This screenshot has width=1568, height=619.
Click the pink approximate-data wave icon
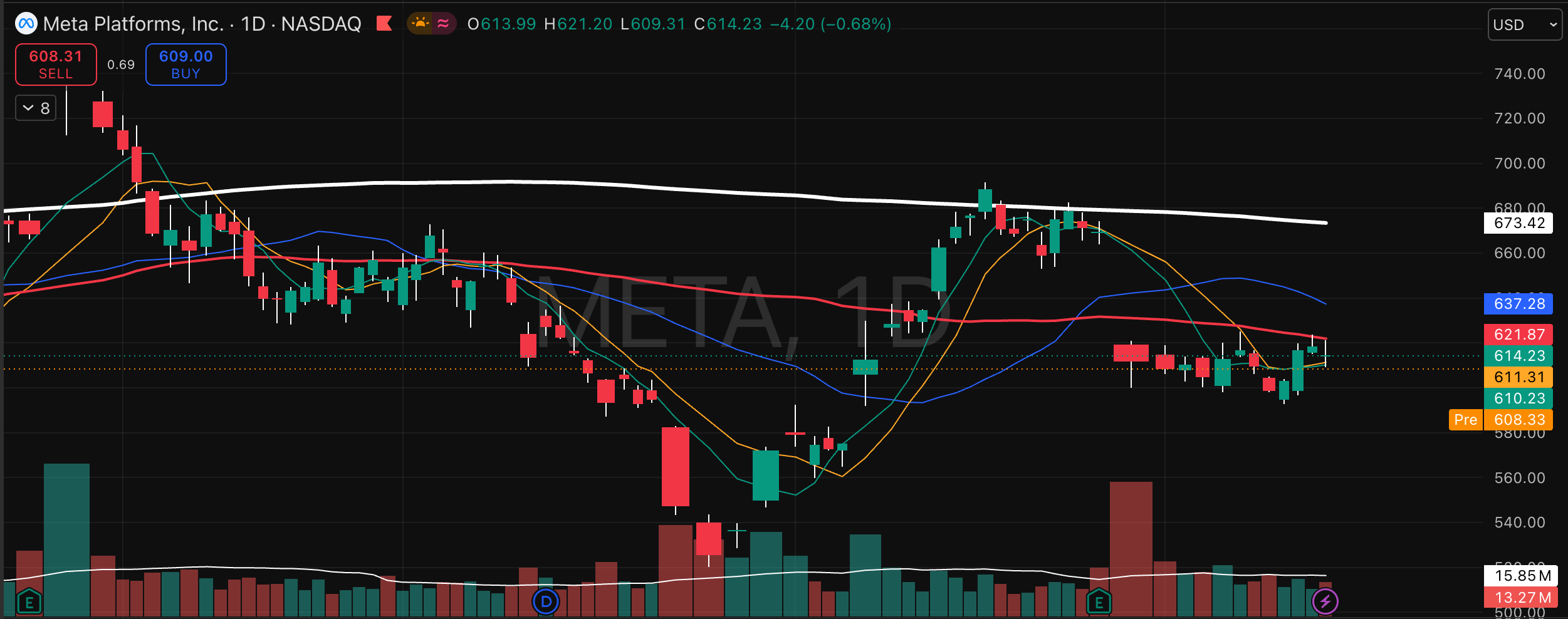(444, 24)
